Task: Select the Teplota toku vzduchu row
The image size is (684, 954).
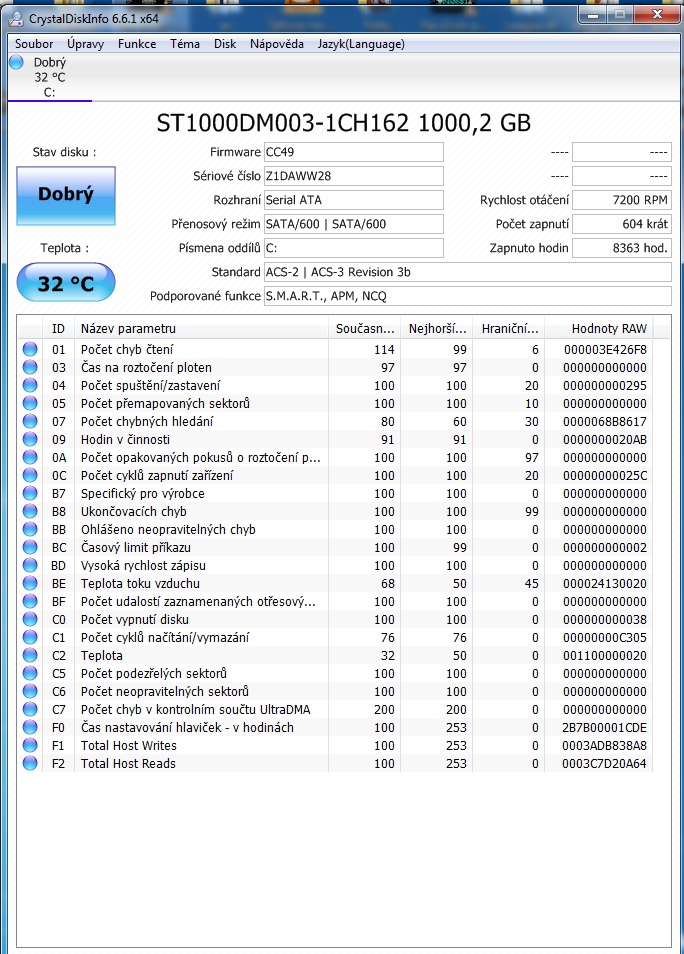Action: click(335, 583)
